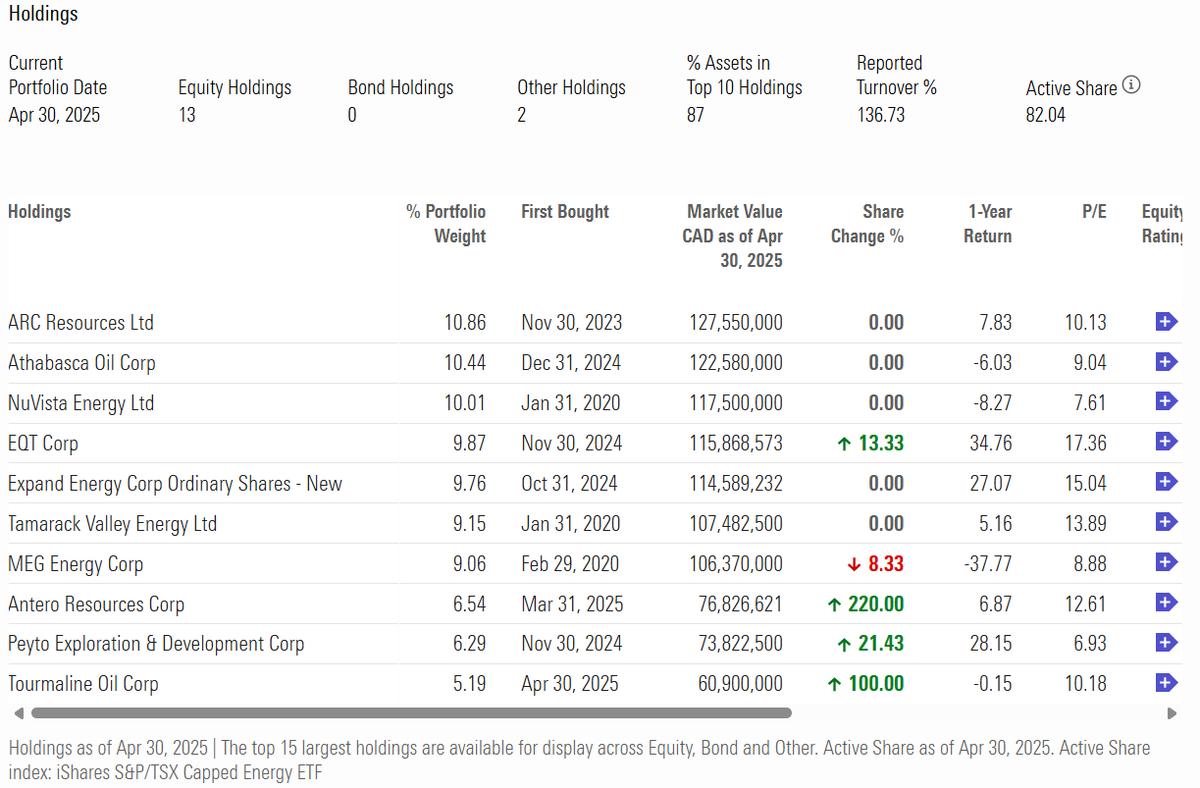1200x788 pixels.
Task: Click Expand Energy 1-year return 27.07
Action: pyautogui.click(x=991, y=484)
